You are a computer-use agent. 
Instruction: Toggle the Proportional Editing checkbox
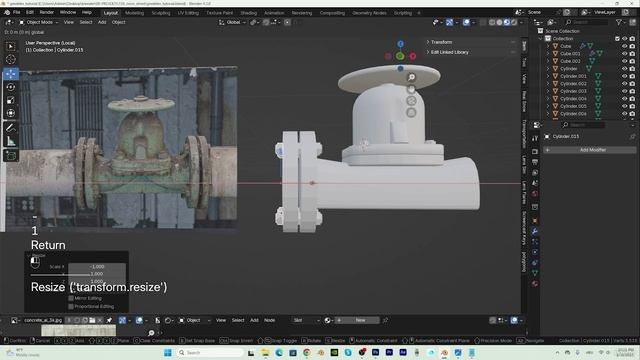point(71,306)
